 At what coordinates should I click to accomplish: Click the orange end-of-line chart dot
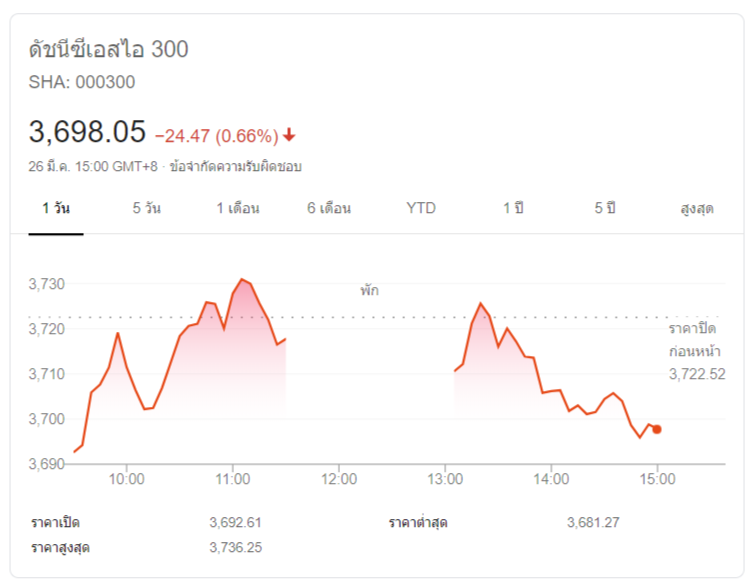657,429
